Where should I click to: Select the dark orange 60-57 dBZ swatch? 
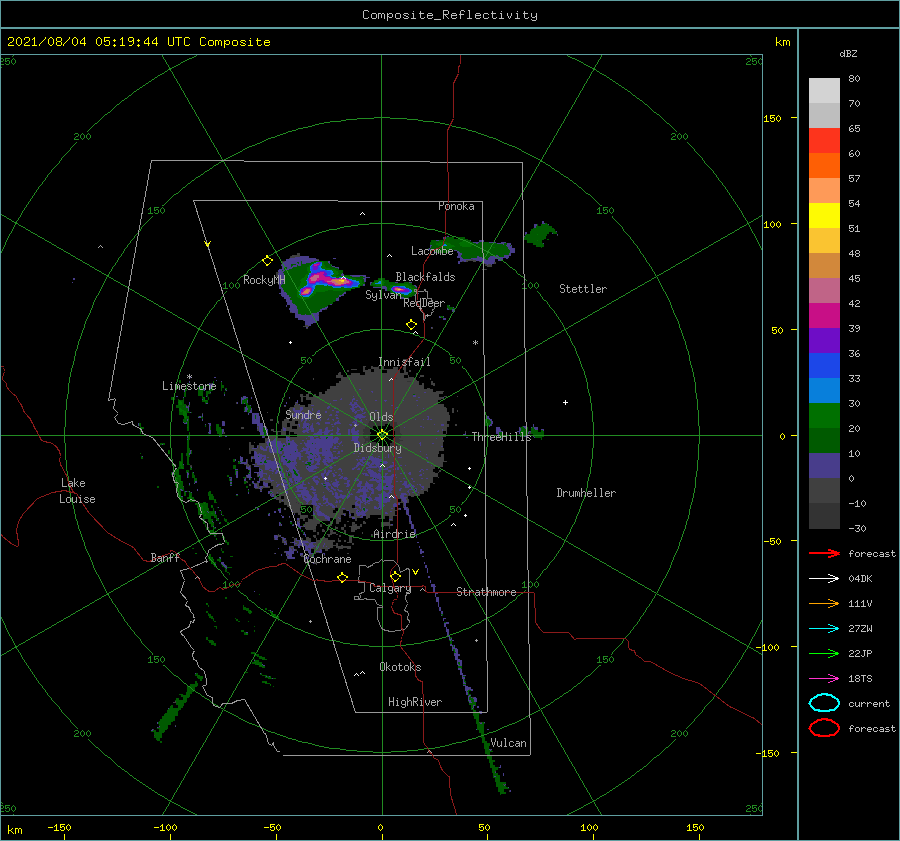824,165
